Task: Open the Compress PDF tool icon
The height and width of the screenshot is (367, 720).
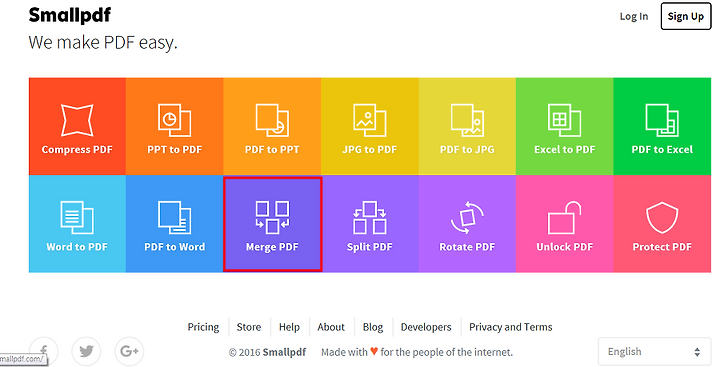Action: [x=77, y=119]
